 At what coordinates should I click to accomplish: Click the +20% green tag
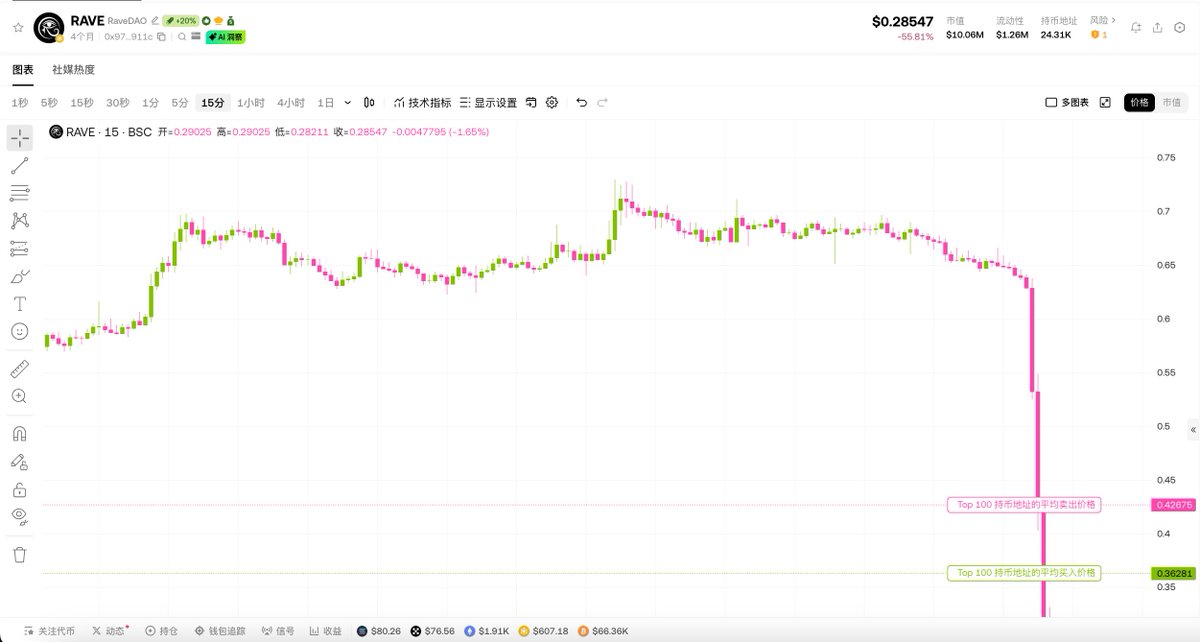pos(181,20)
